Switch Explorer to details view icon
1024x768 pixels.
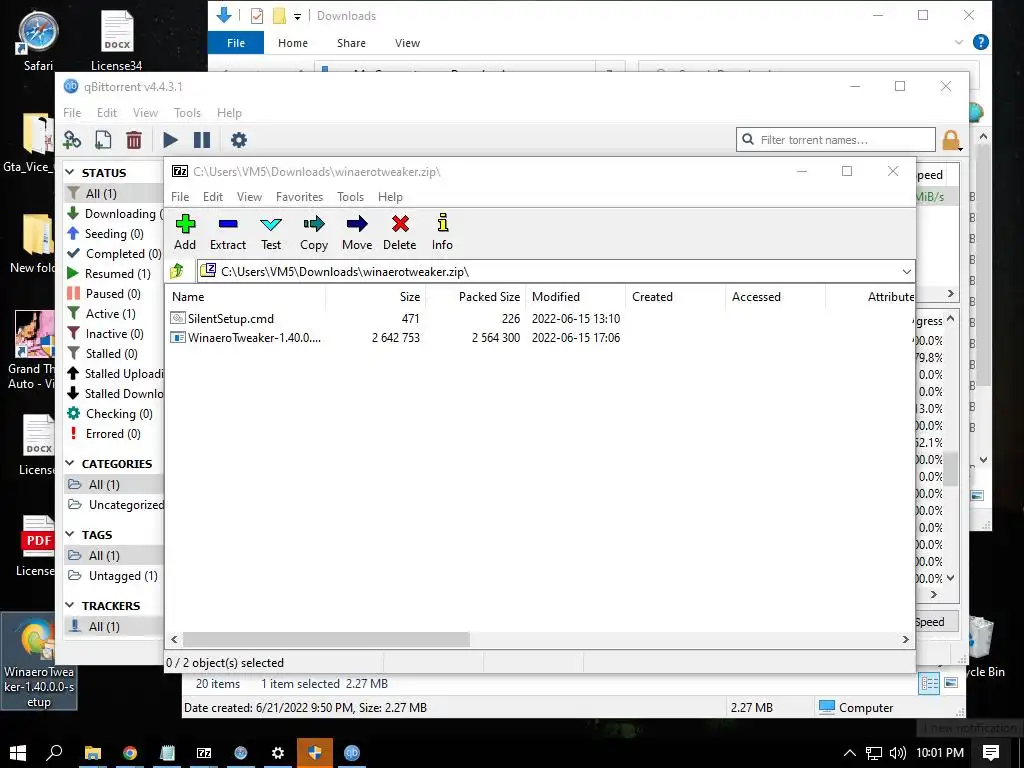[929, 684]
